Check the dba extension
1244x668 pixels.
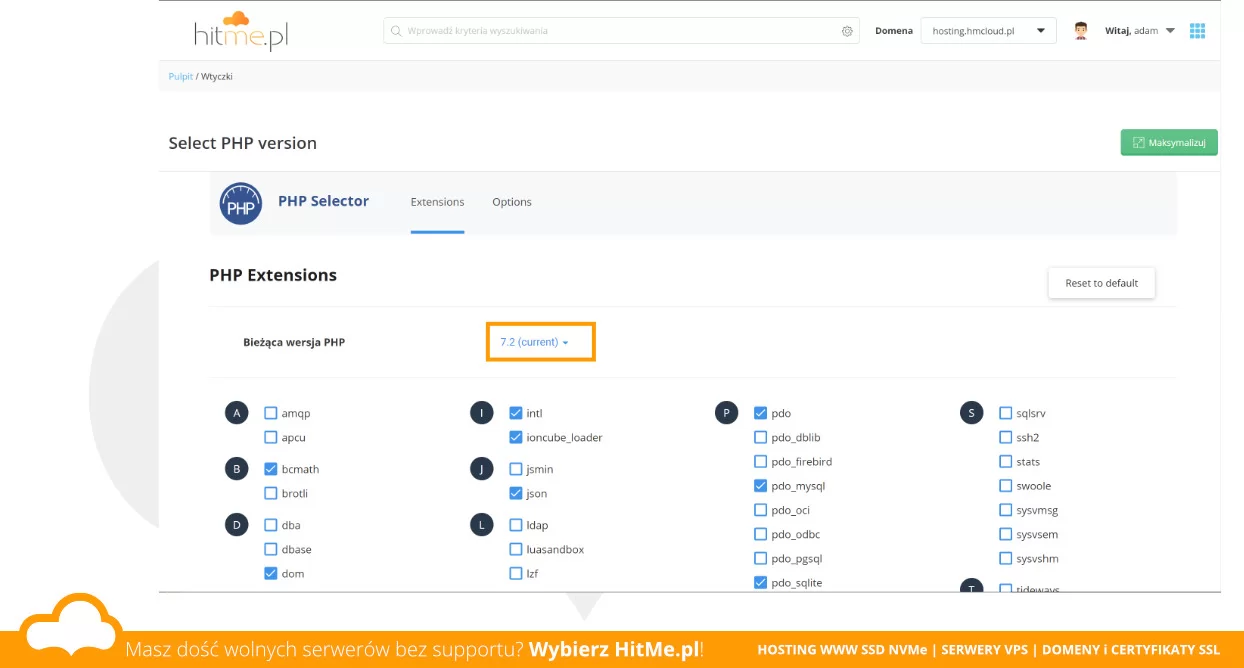tap(271, 525)
